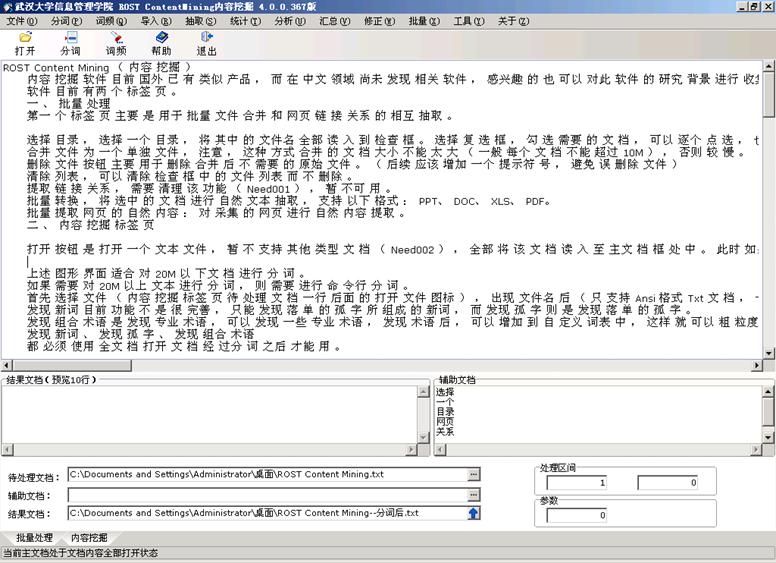Select 一个 in the 辅助文档 list

point(445,402)
